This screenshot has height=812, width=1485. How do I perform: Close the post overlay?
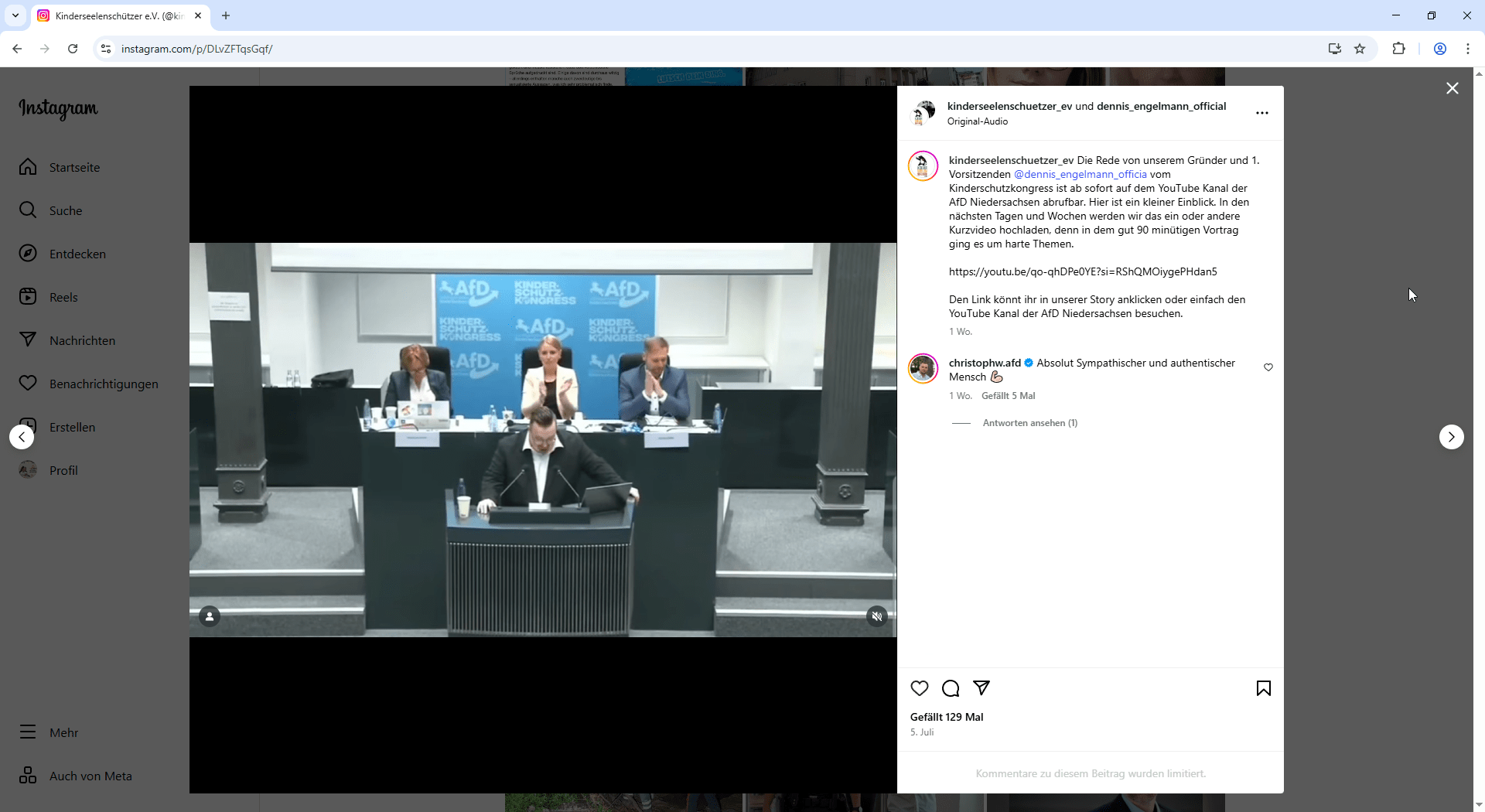point(1452,88)
